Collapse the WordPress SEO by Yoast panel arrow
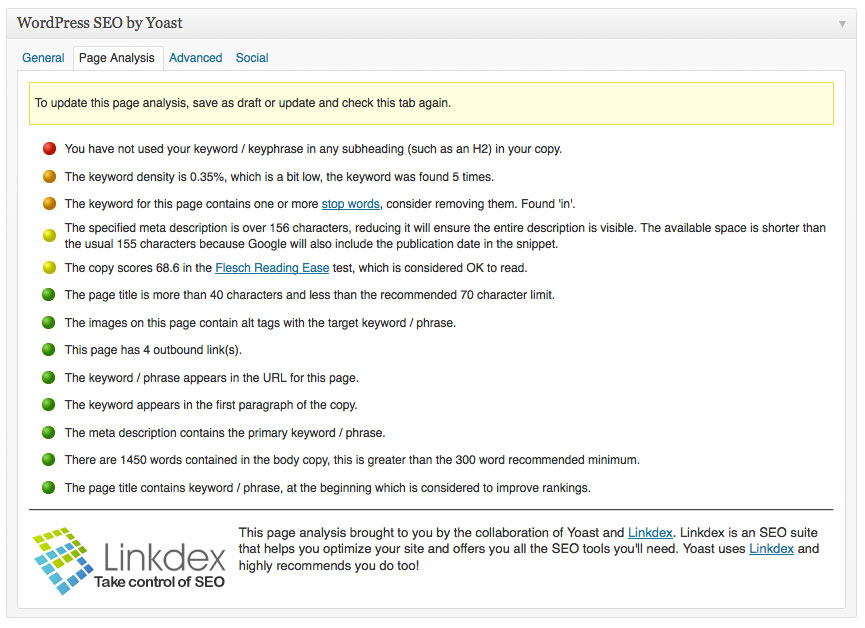This screenshot has width=865, height=628. 842,24
